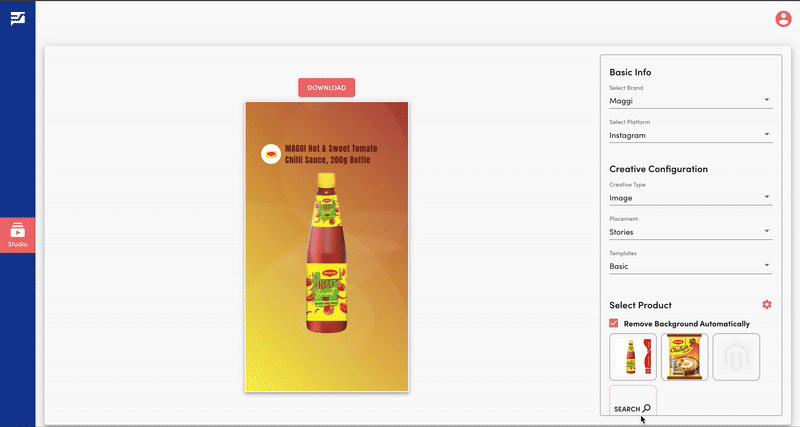Open the Templates dropdown showing Basic
Viewport: 800px width, 427px height.
coord(690,266)
